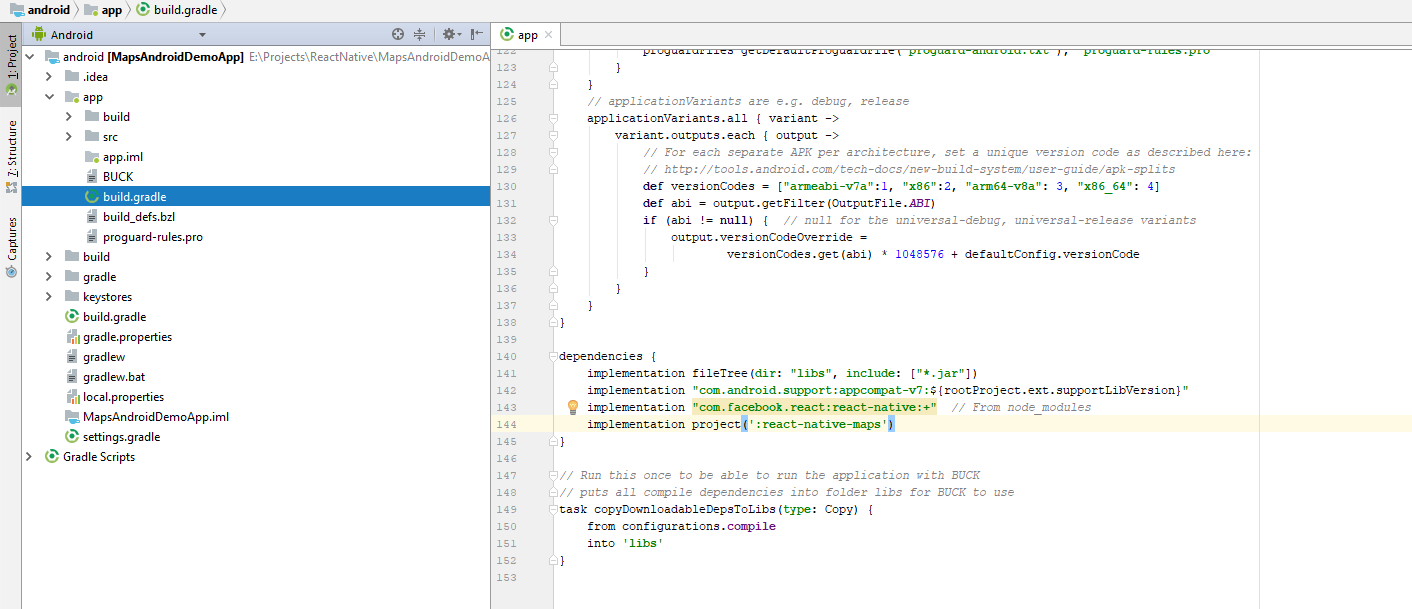This screenshot has width=1412, height=609.
Task: Expand the Gradle Scripts node arrow
Action: pyautogui.click(x=29, y=457)
